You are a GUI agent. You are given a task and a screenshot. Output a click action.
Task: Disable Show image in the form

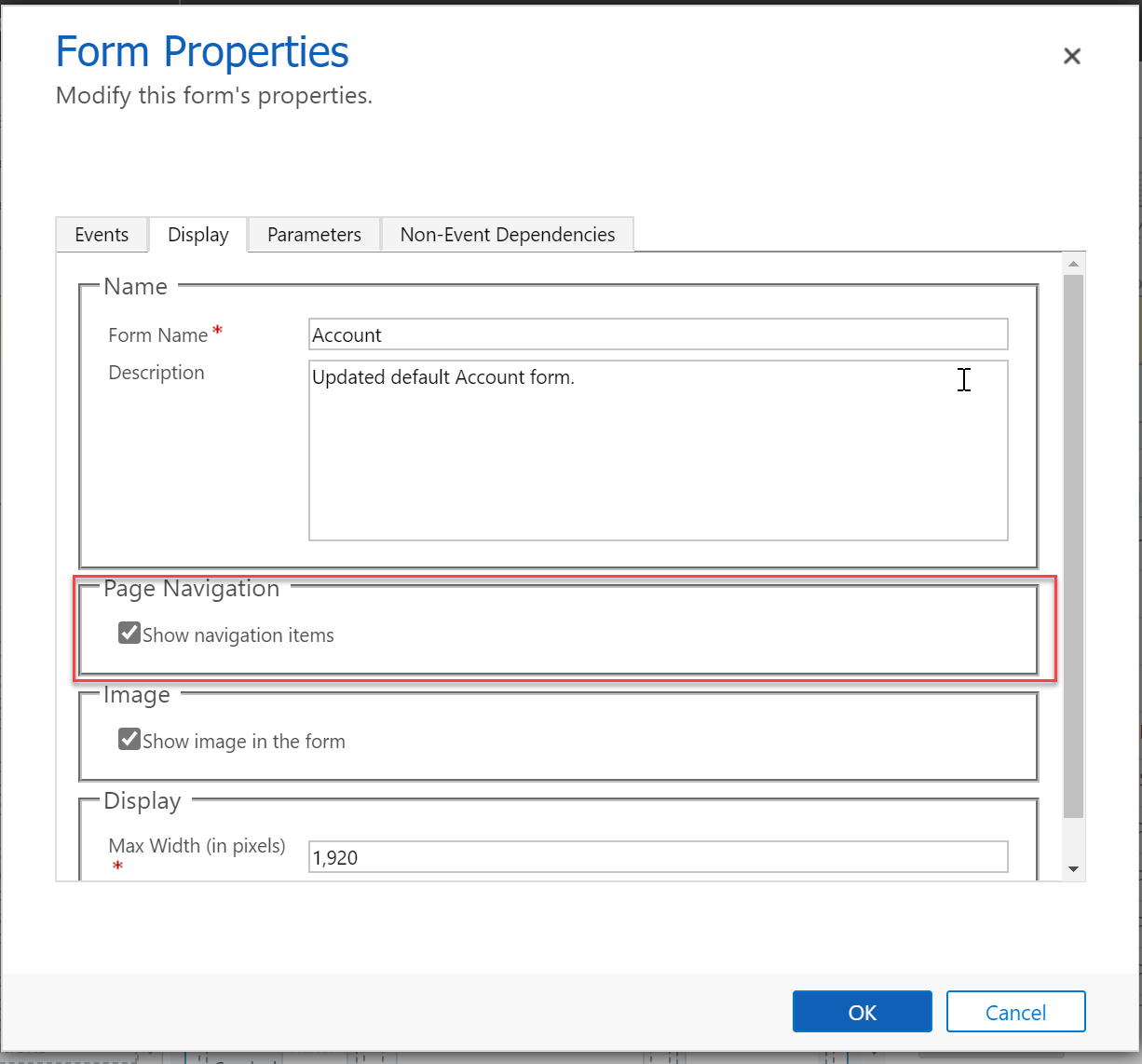pyautogui.click(x=129, y=739)
